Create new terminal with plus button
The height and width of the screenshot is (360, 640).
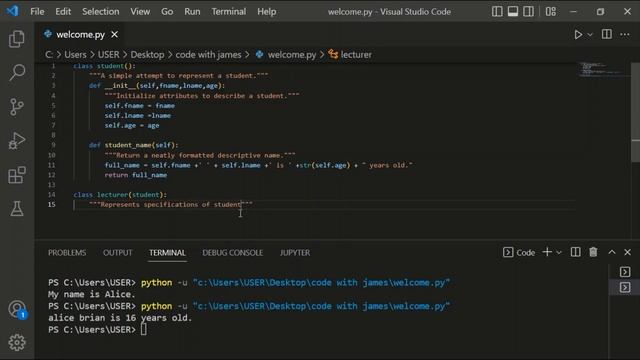click(x=547, y=252)
